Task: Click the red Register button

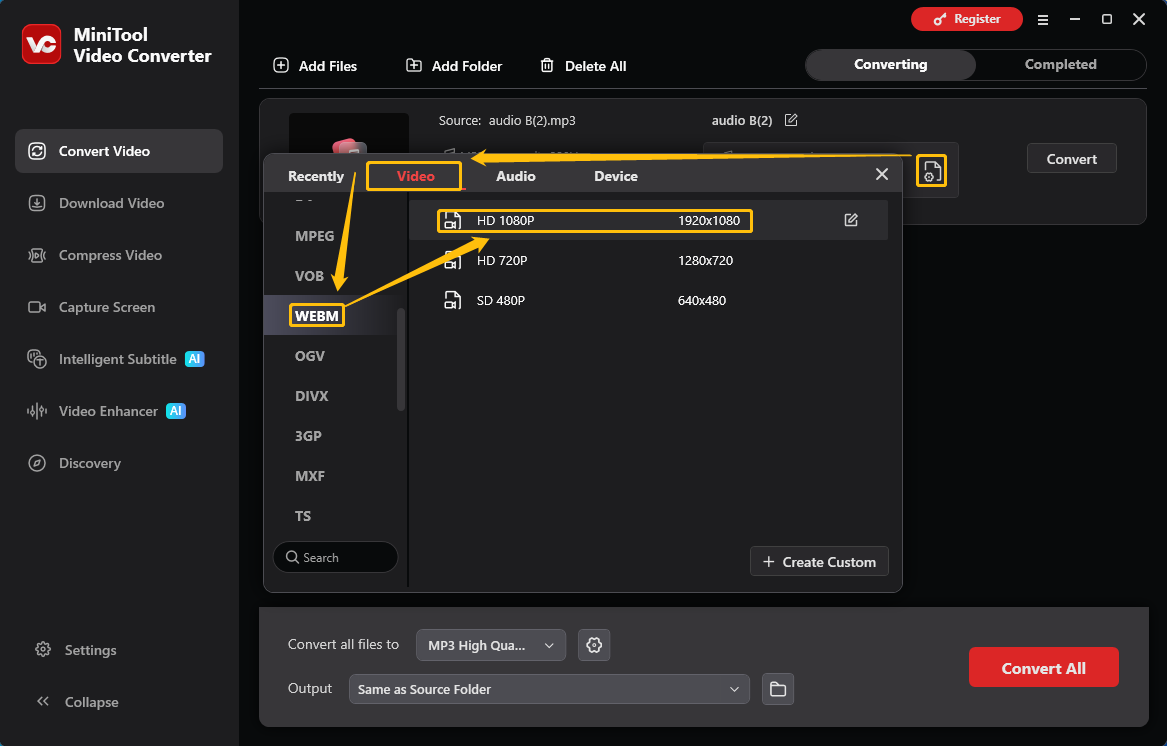Action: 966,19
